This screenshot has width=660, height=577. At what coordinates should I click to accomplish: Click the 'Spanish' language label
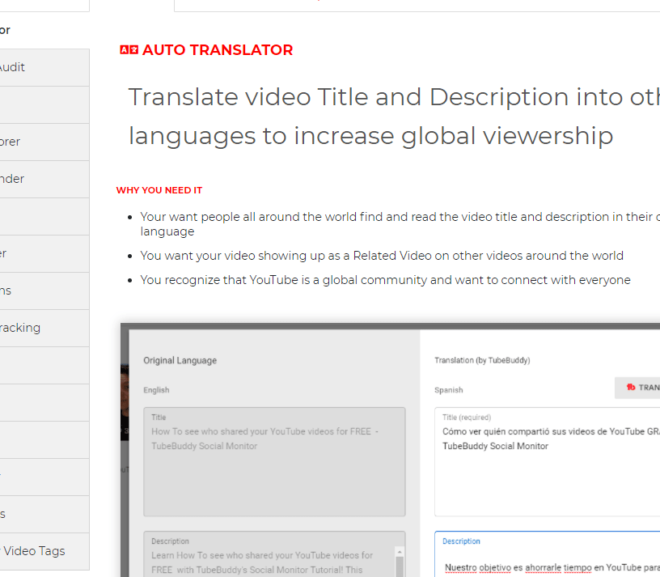click(x=449, y=390)
